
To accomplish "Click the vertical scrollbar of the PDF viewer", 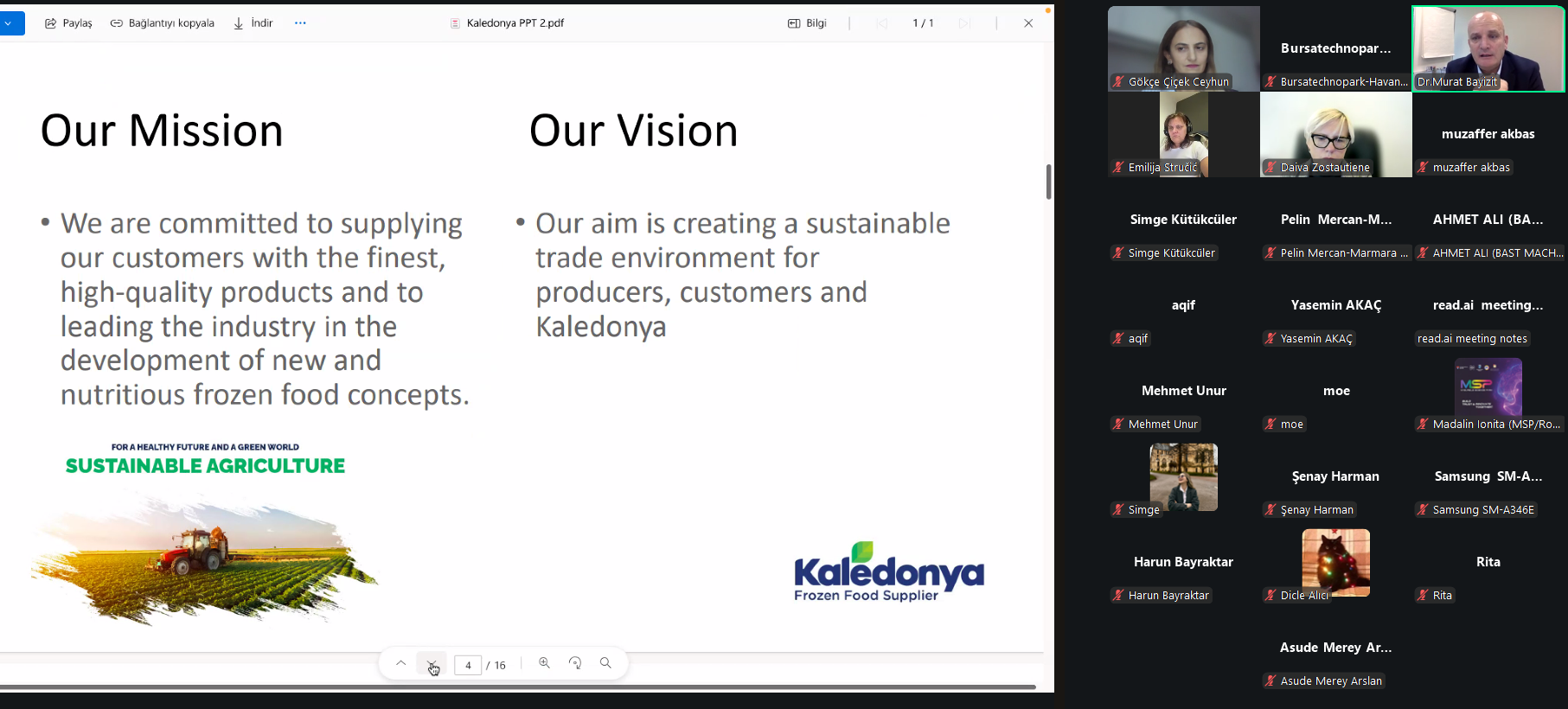I will pyautogui.click(x=1048, y=182).
